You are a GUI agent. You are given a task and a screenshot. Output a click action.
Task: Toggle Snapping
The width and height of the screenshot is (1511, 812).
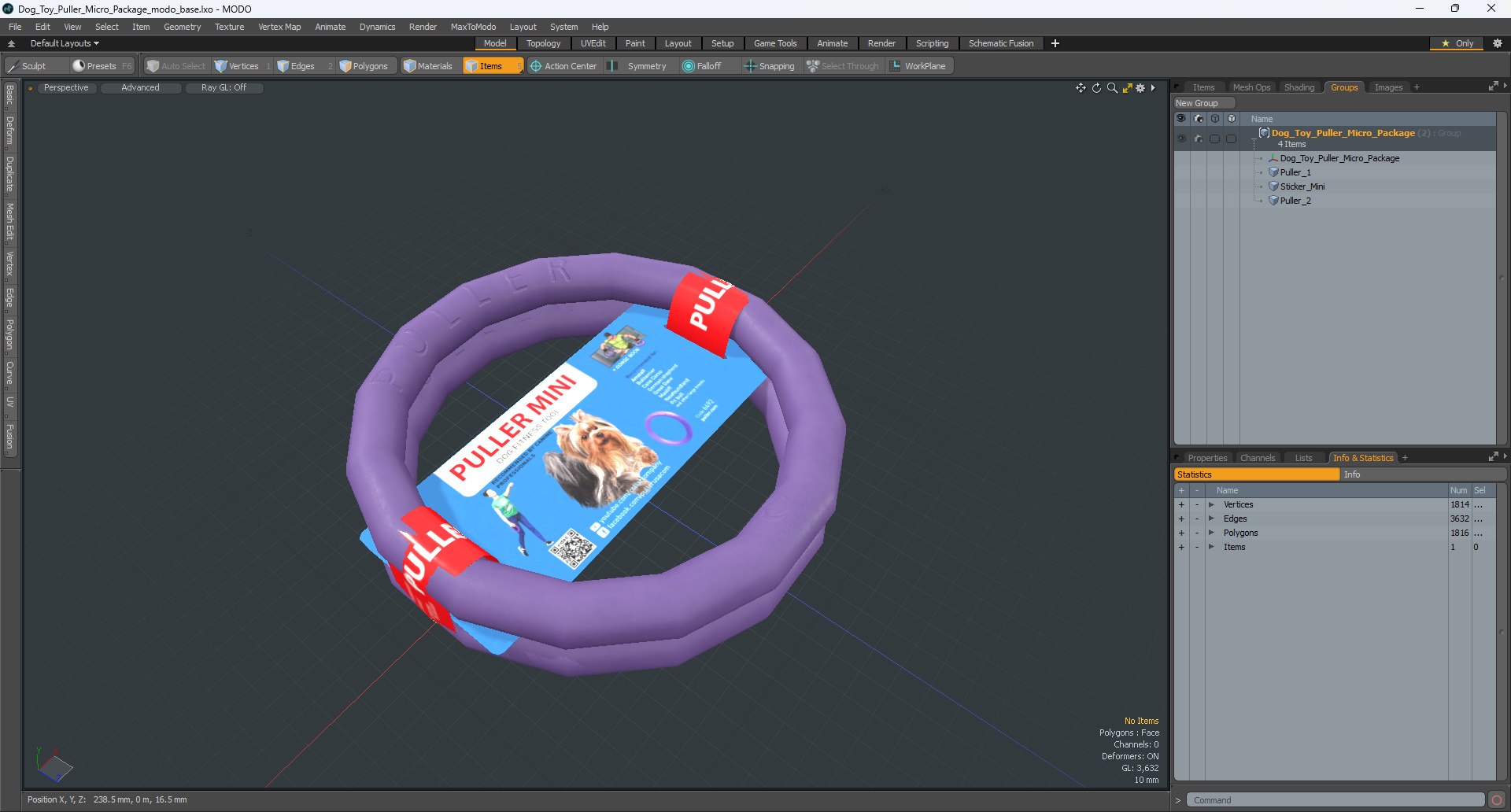770,66
